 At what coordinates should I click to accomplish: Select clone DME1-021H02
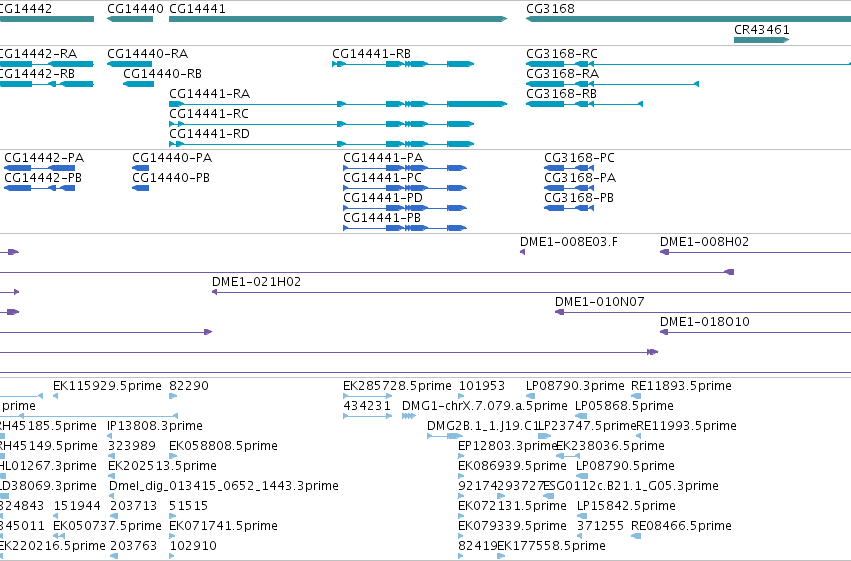point(531,292)
